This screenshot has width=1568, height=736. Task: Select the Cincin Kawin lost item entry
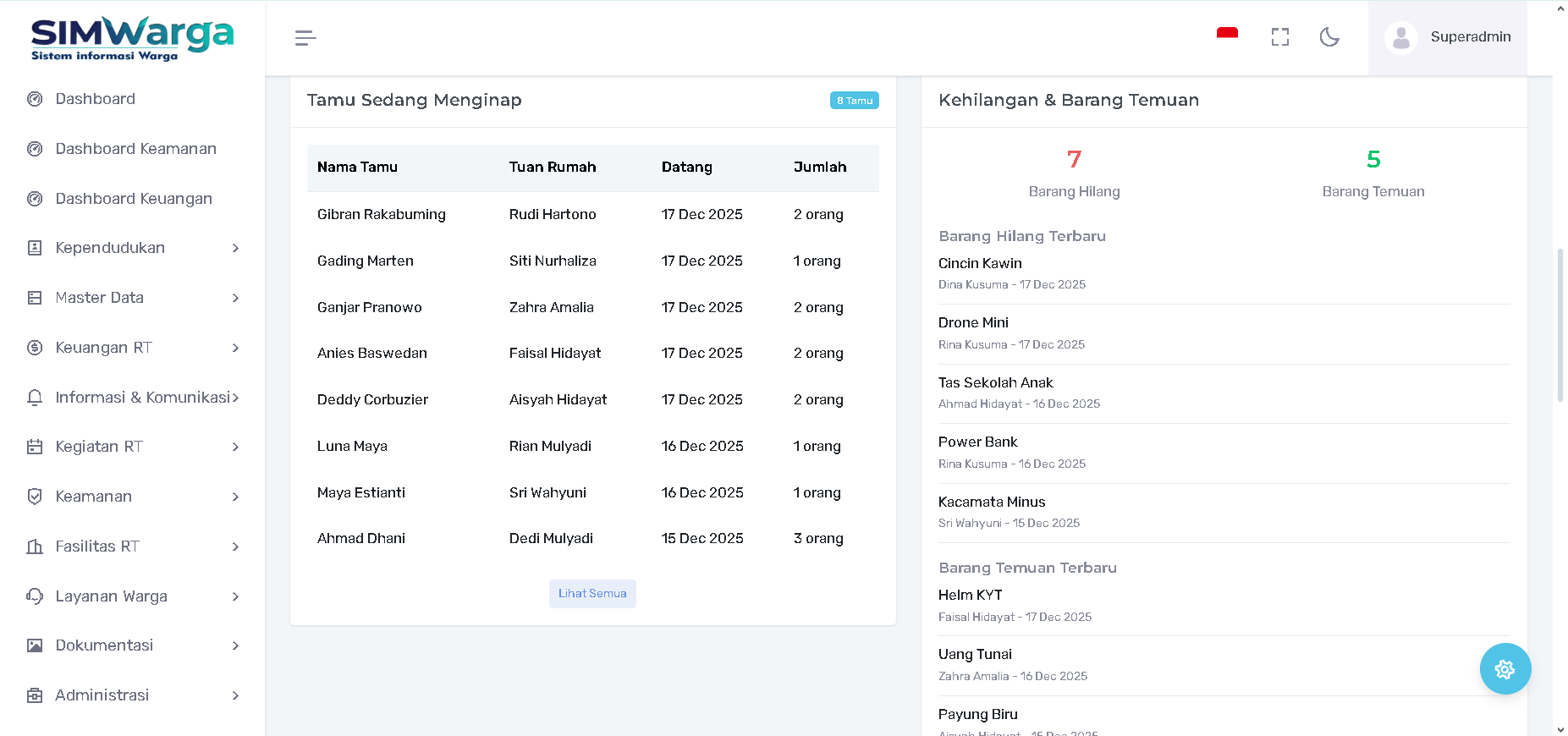coord(980,264)
